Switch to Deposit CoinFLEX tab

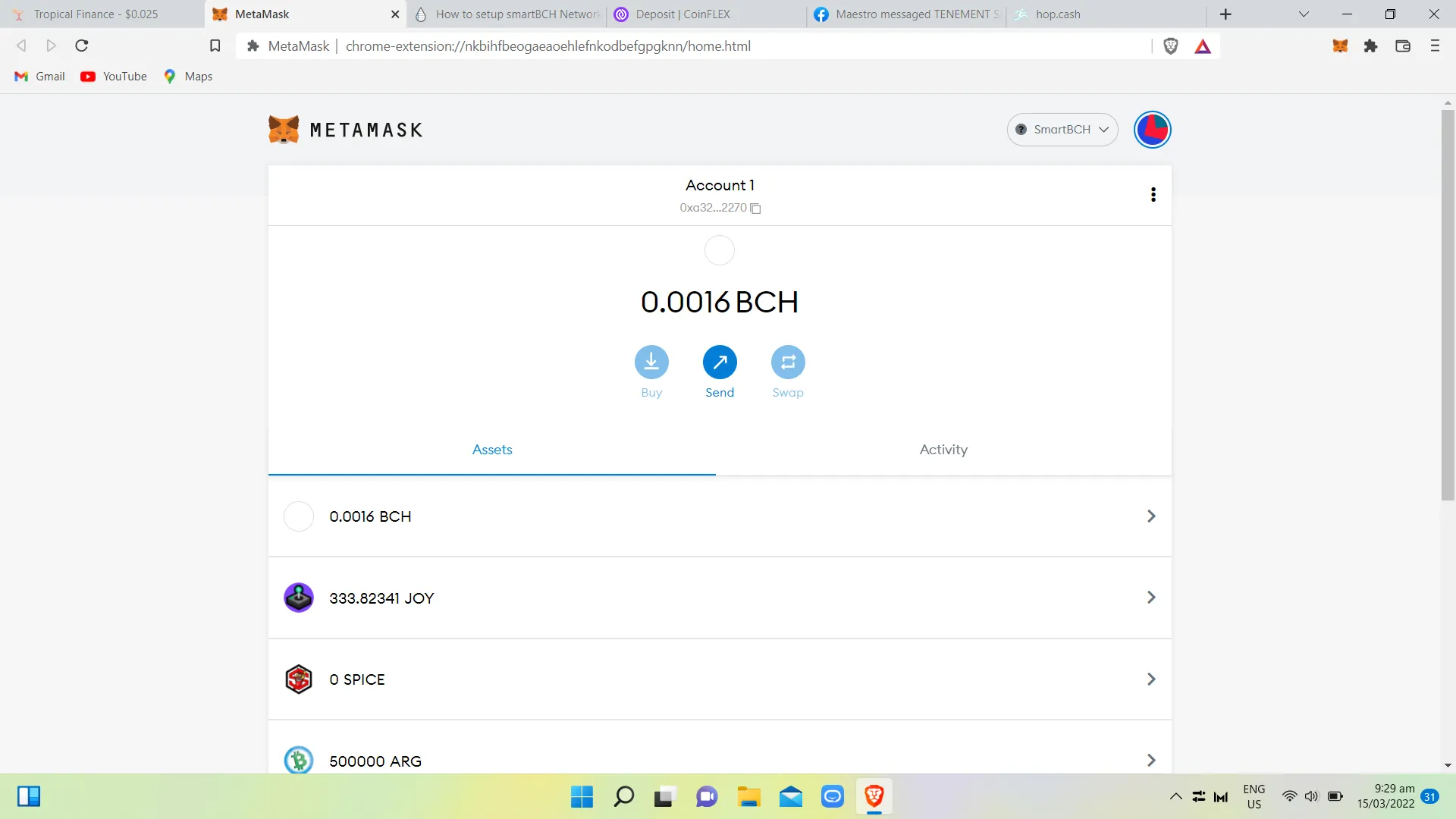[707, 14]
